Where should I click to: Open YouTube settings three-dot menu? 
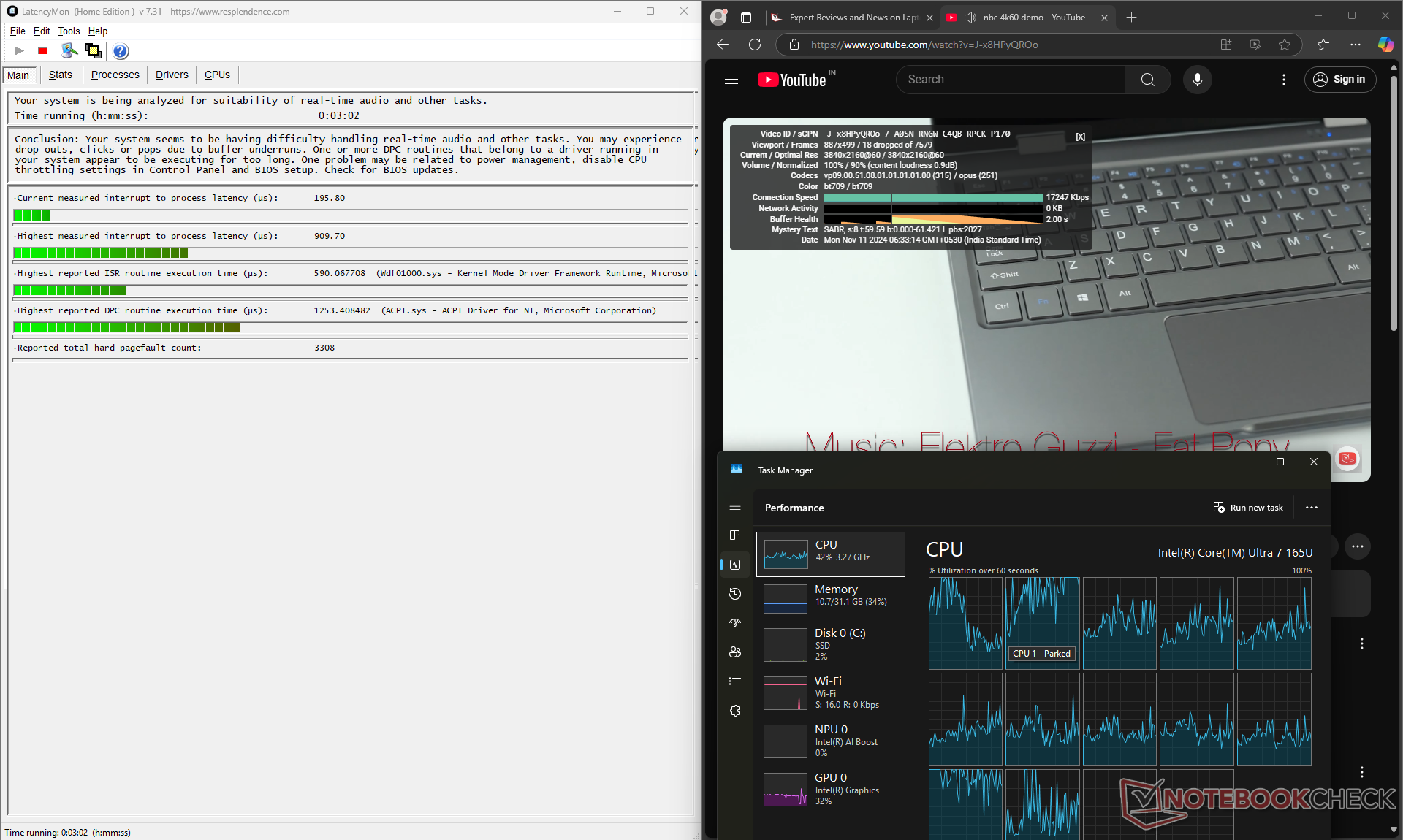tap(1284, 80)
